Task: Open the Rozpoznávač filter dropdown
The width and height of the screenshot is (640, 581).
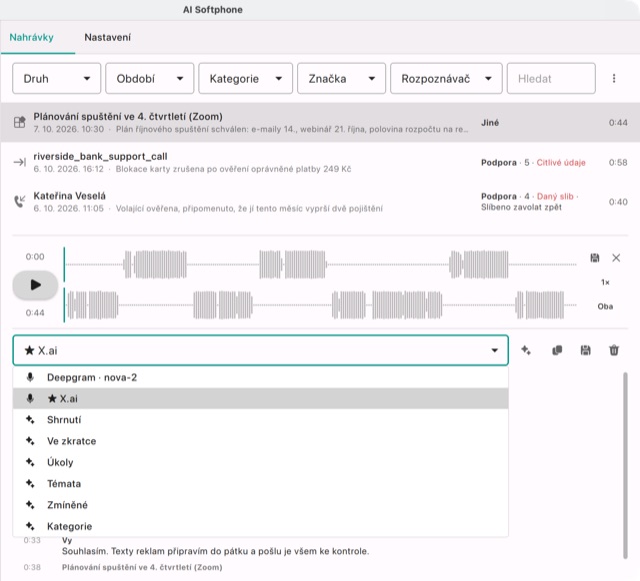Action: [446, 78]
